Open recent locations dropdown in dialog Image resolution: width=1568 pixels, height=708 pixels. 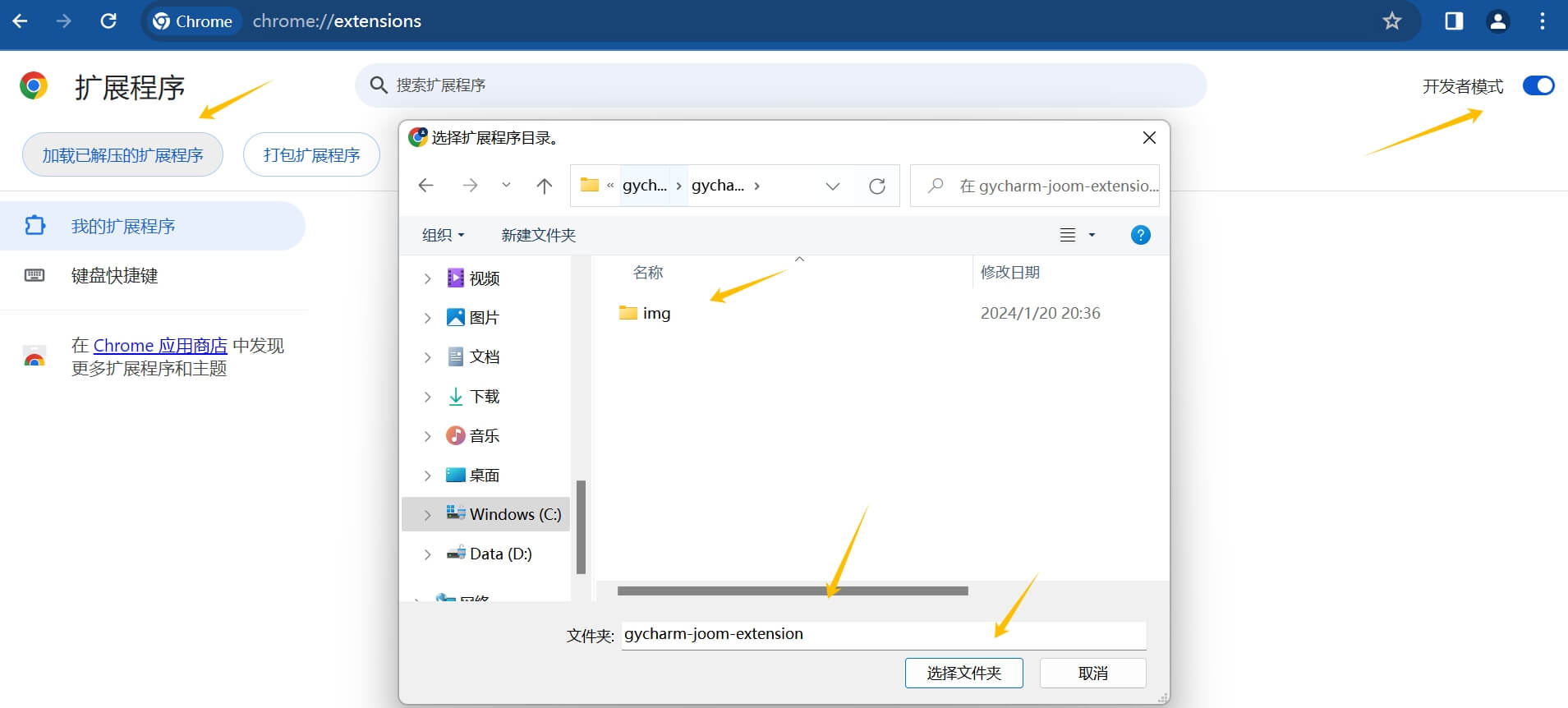point(506,186)
